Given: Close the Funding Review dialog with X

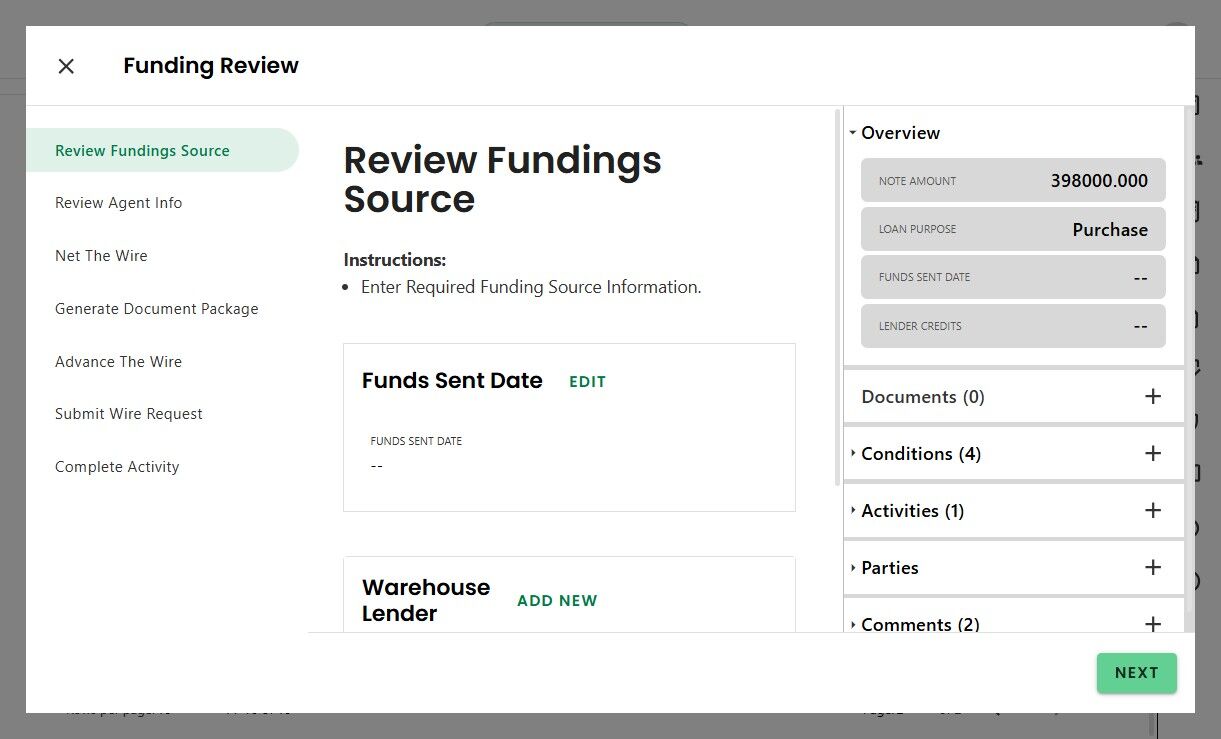Looking at the screenshot, I should point(66,66).
